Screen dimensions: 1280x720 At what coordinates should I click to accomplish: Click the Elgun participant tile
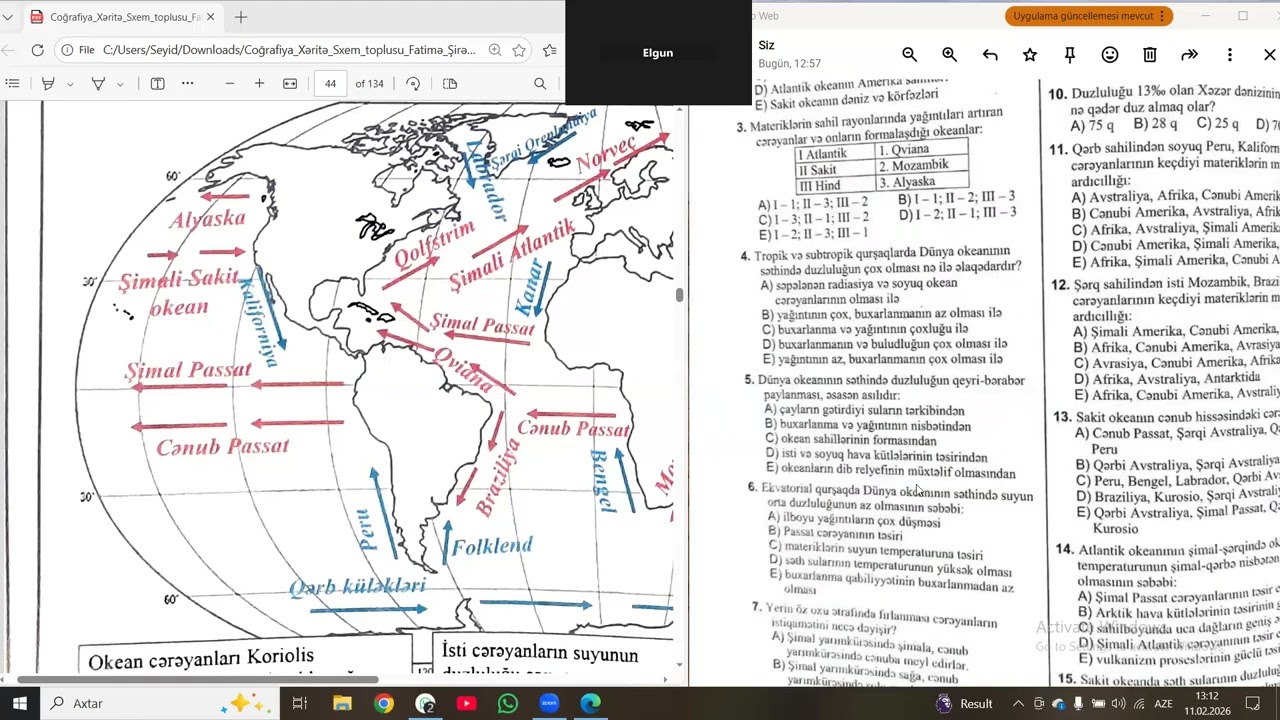click(x=658, y=53)
